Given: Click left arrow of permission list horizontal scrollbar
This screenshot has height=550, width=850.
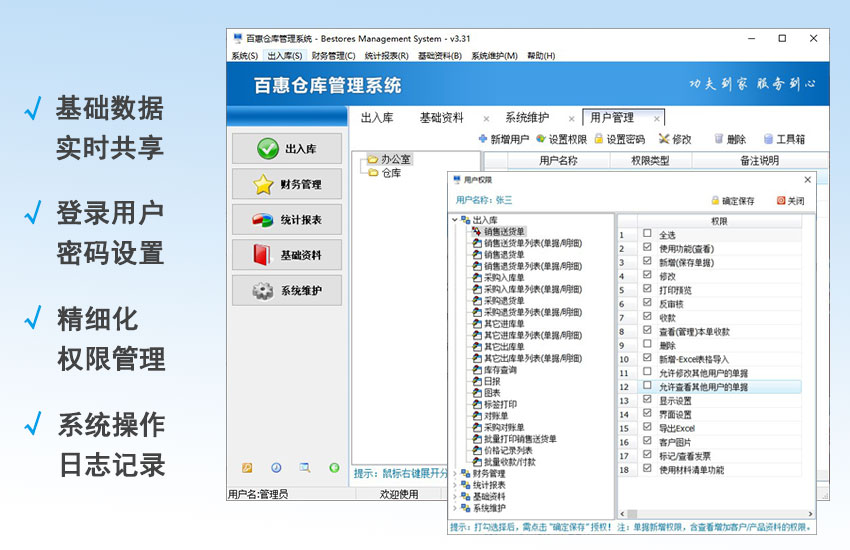Looking at the screenshot, I should (622, 514).
